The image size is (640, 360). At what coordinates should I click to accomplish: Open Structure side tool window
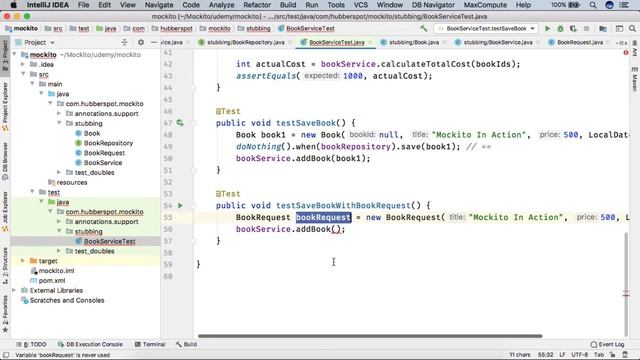tap(5, 265)
